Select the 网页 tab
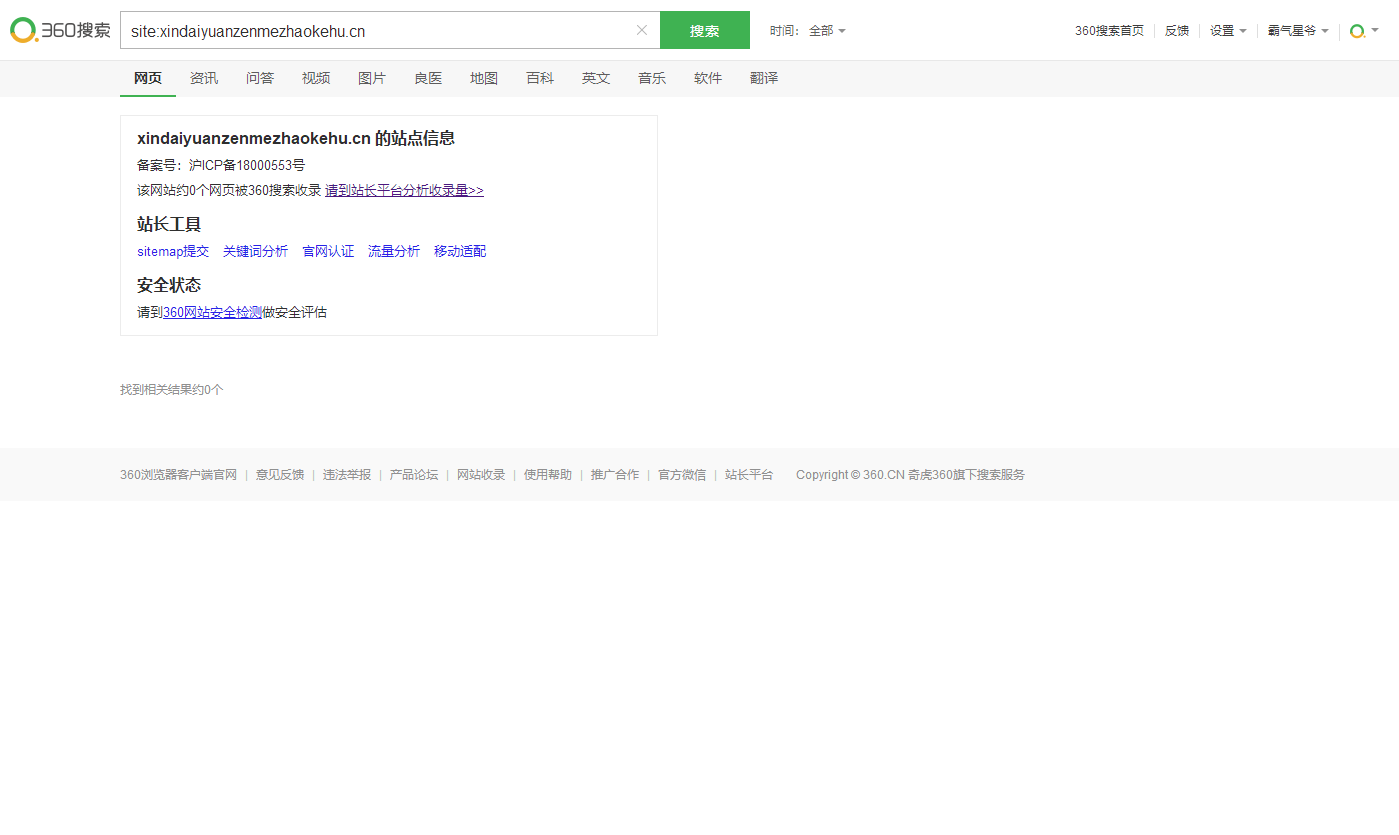This screenshot has width=1399, height=835. (148, 78)
